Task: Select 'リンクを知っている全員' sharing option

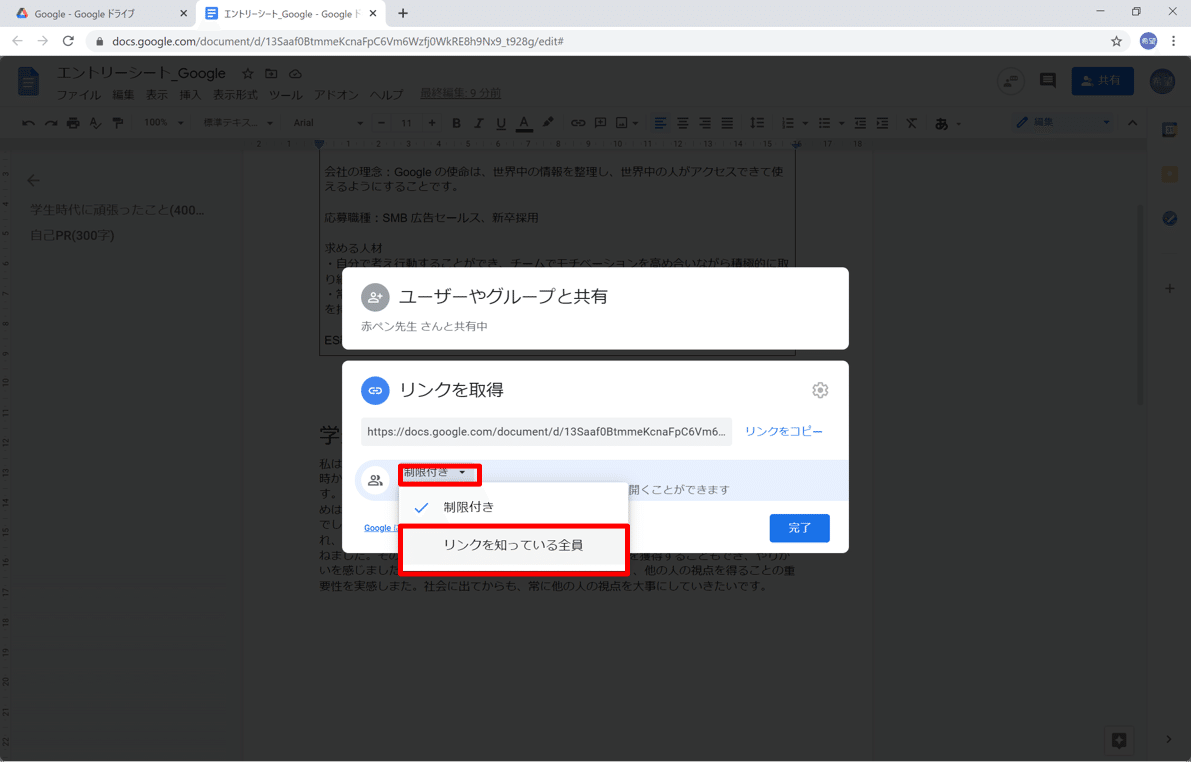Action: point(513,548)
